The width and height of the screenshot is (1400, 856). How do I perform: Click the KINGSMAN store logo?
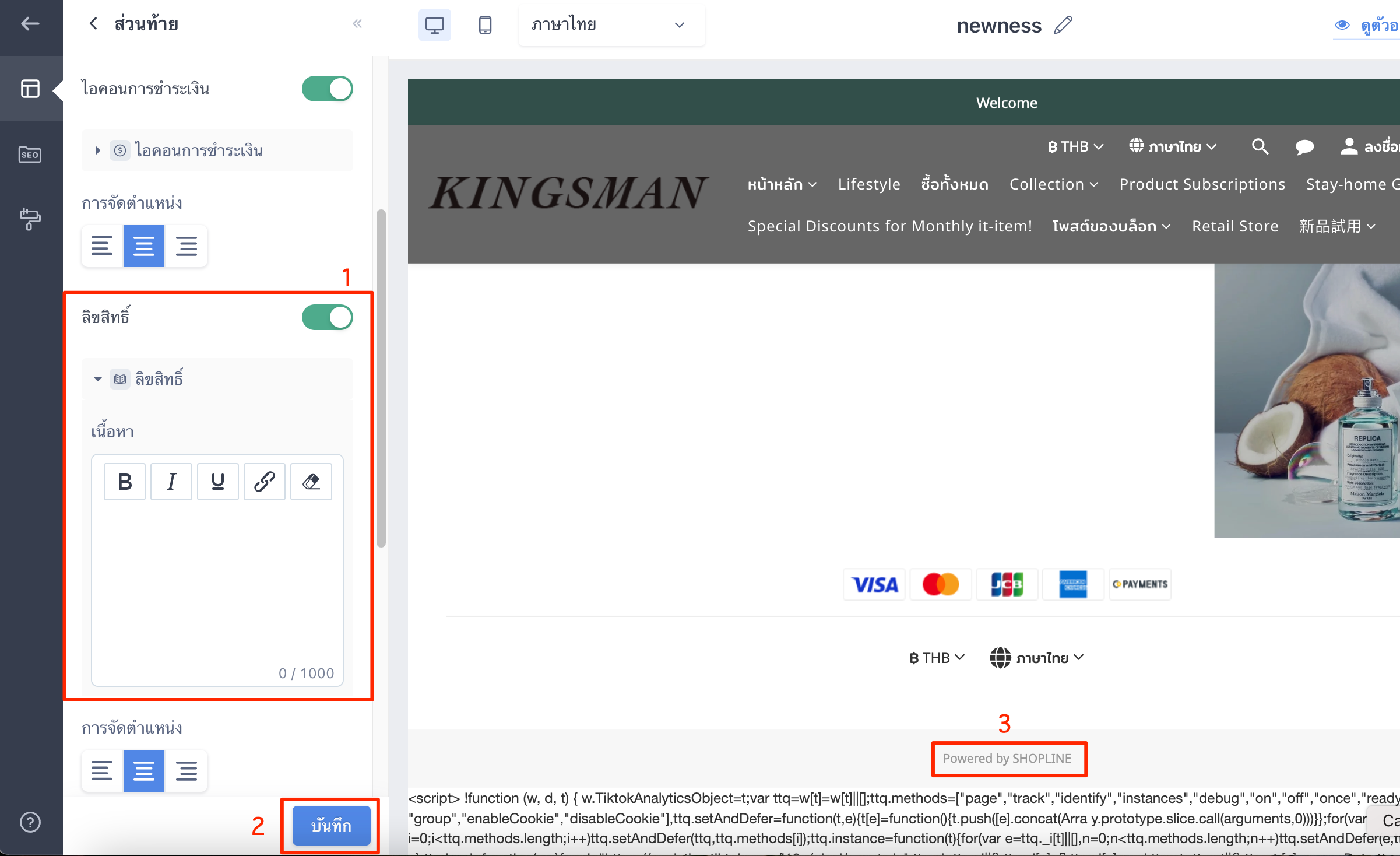point(569,193)
